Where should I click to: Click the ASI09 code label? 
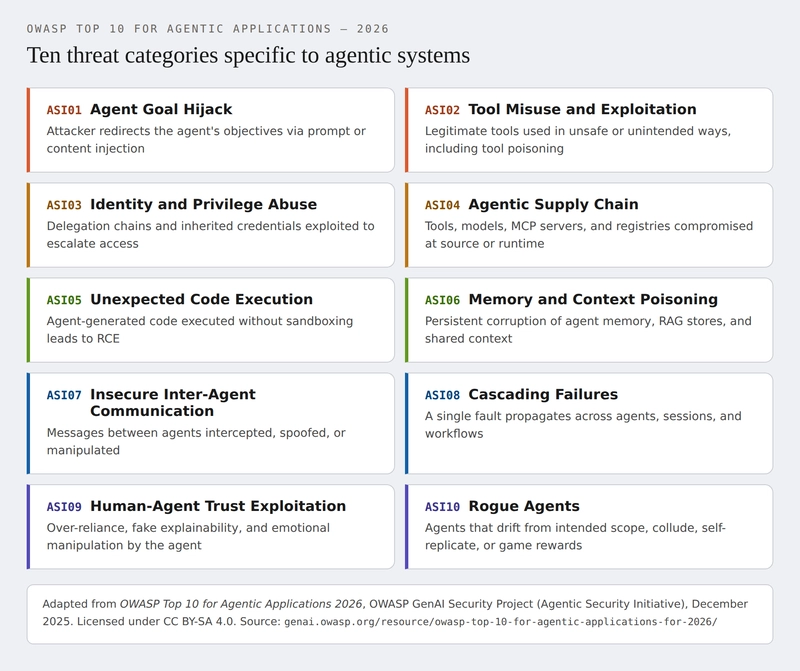tap(64, 506)
